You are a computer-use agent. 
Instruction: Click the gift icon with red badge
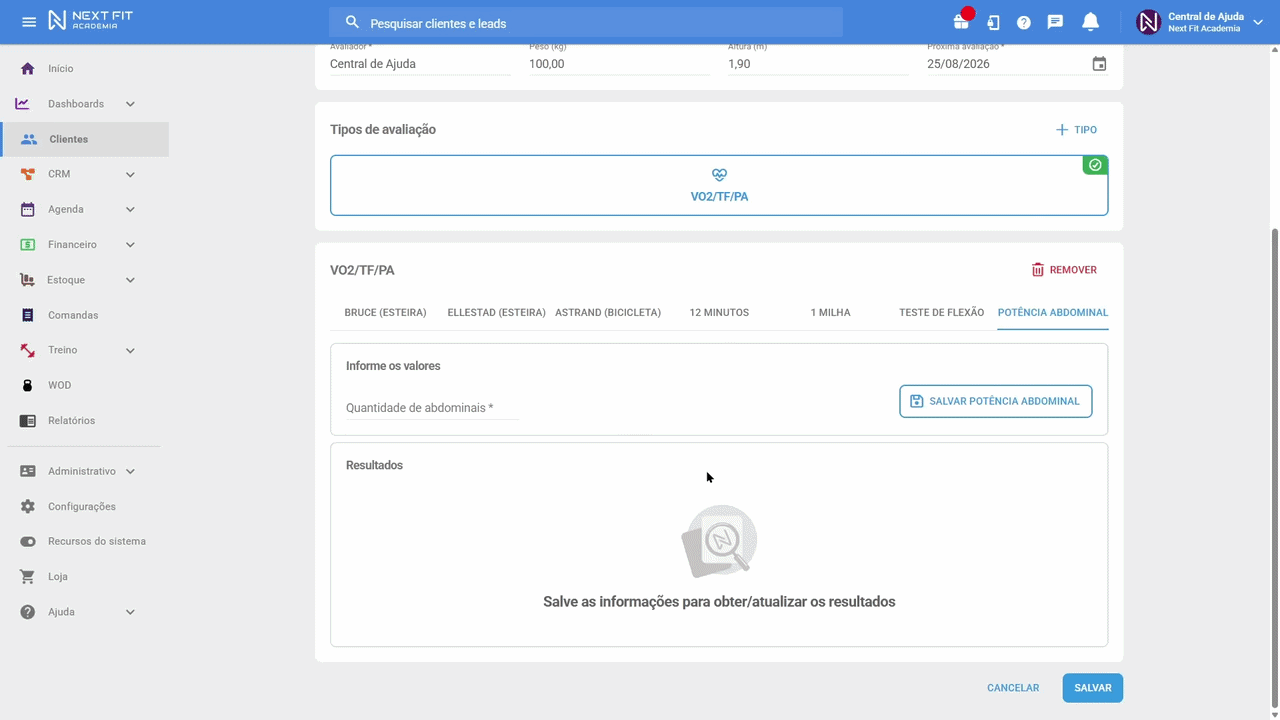pos(962,20)
